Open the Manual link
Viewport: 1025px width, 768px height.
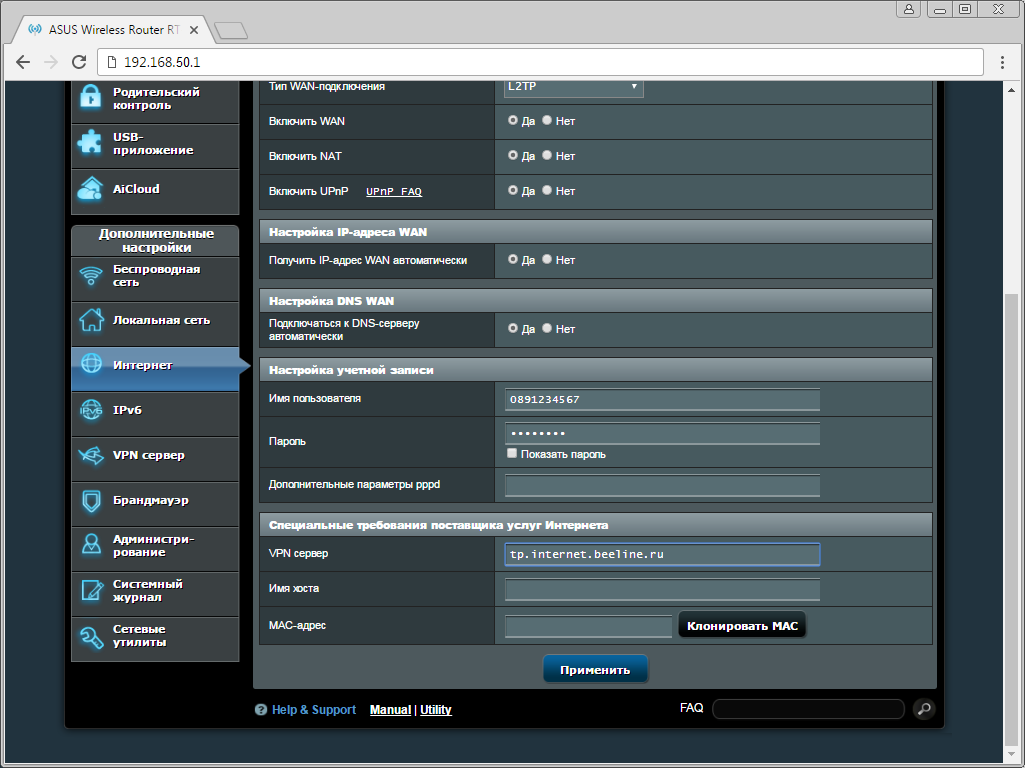[x=390, y=710]
